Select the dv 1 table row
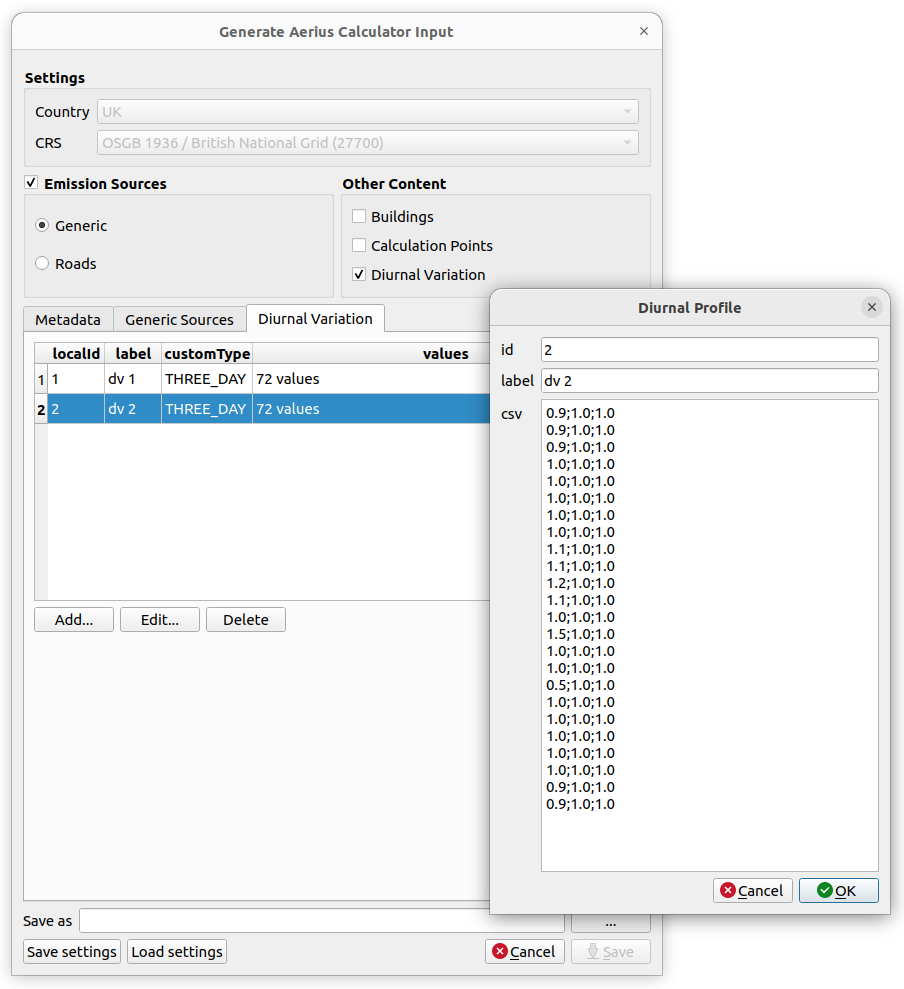 (132, 380)
